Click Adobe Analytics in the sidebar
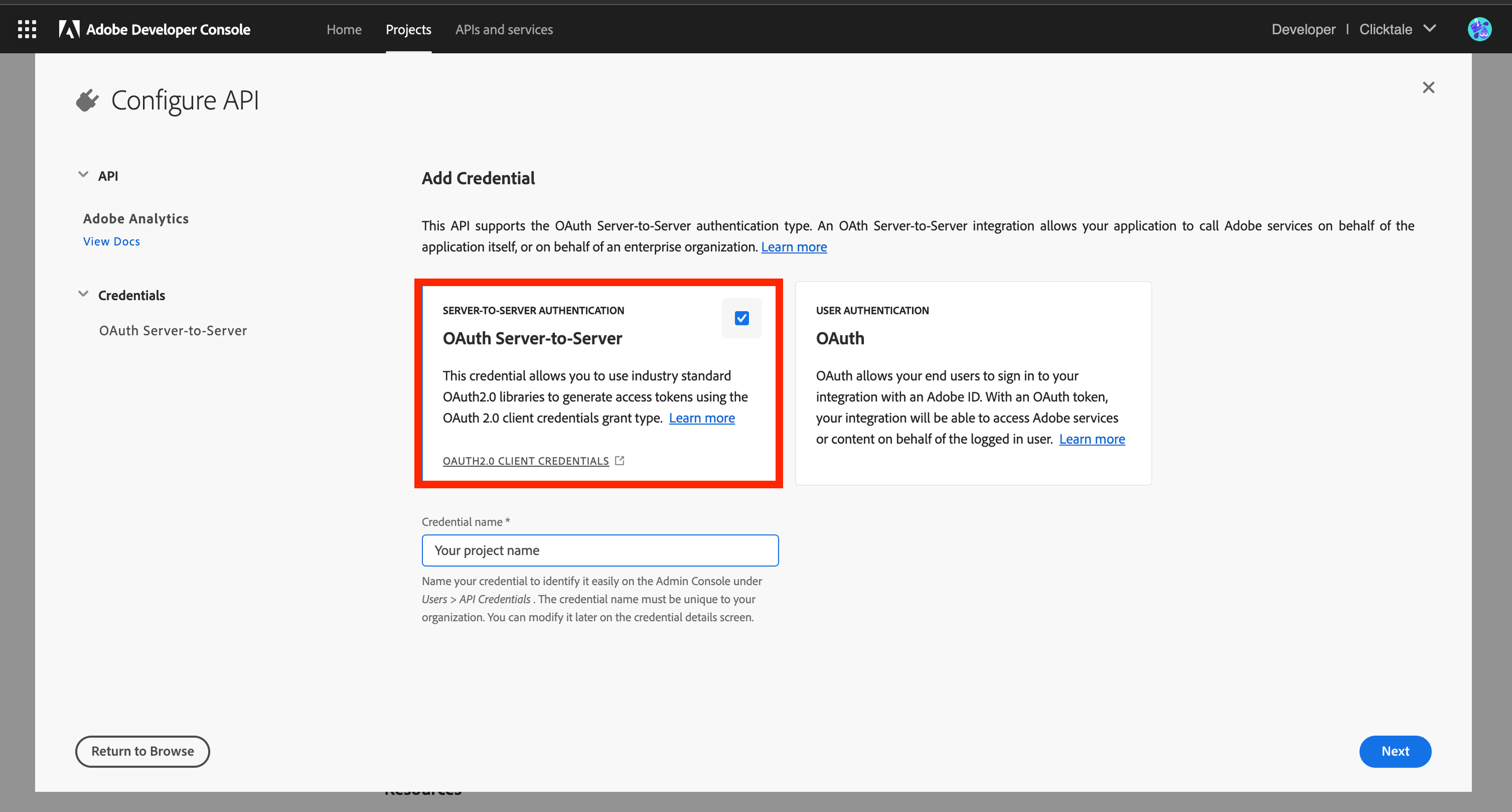This screenshot has height=812, width=1512. (136, 219)
